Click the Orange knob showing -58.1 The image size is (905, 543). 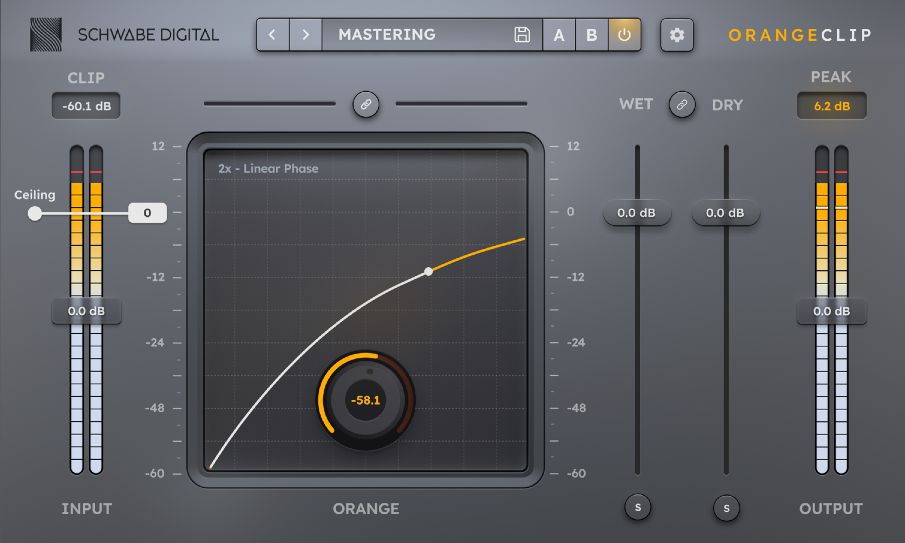[366, 400]
